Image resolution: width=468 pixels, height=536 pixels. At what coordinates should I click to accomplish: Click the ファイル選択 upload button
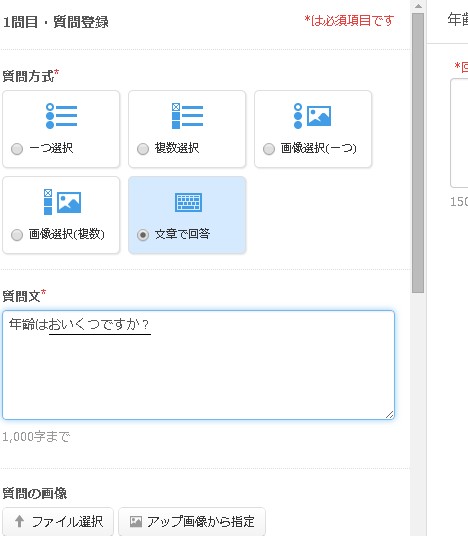[58, 522]
